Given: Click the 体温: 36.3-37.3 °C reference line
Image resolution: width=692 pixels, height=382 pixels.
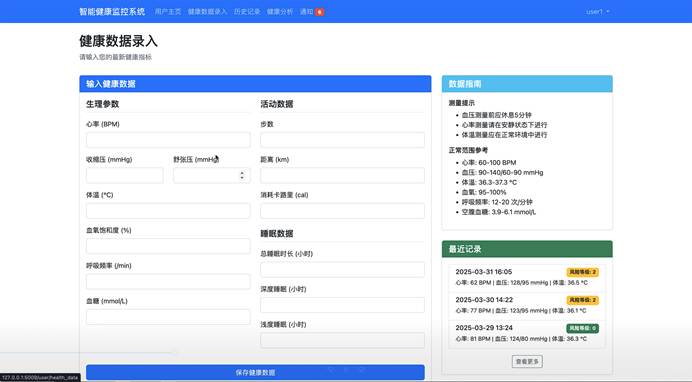Looking at the screenshot, I should click(489, 182).
